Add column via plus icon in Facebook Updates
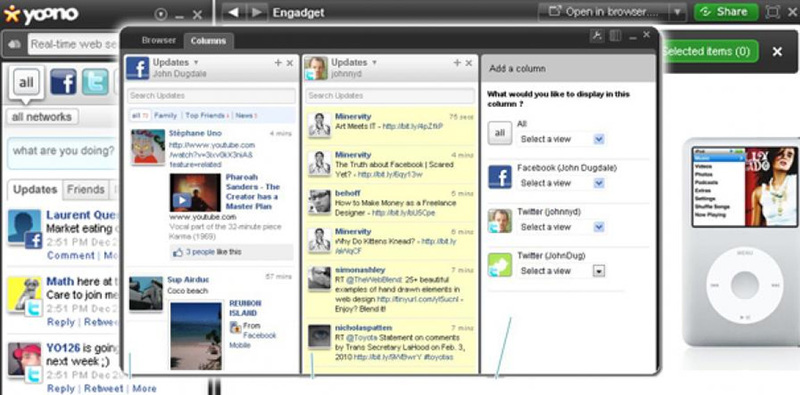The image size is (800, 395). [278, 63]
